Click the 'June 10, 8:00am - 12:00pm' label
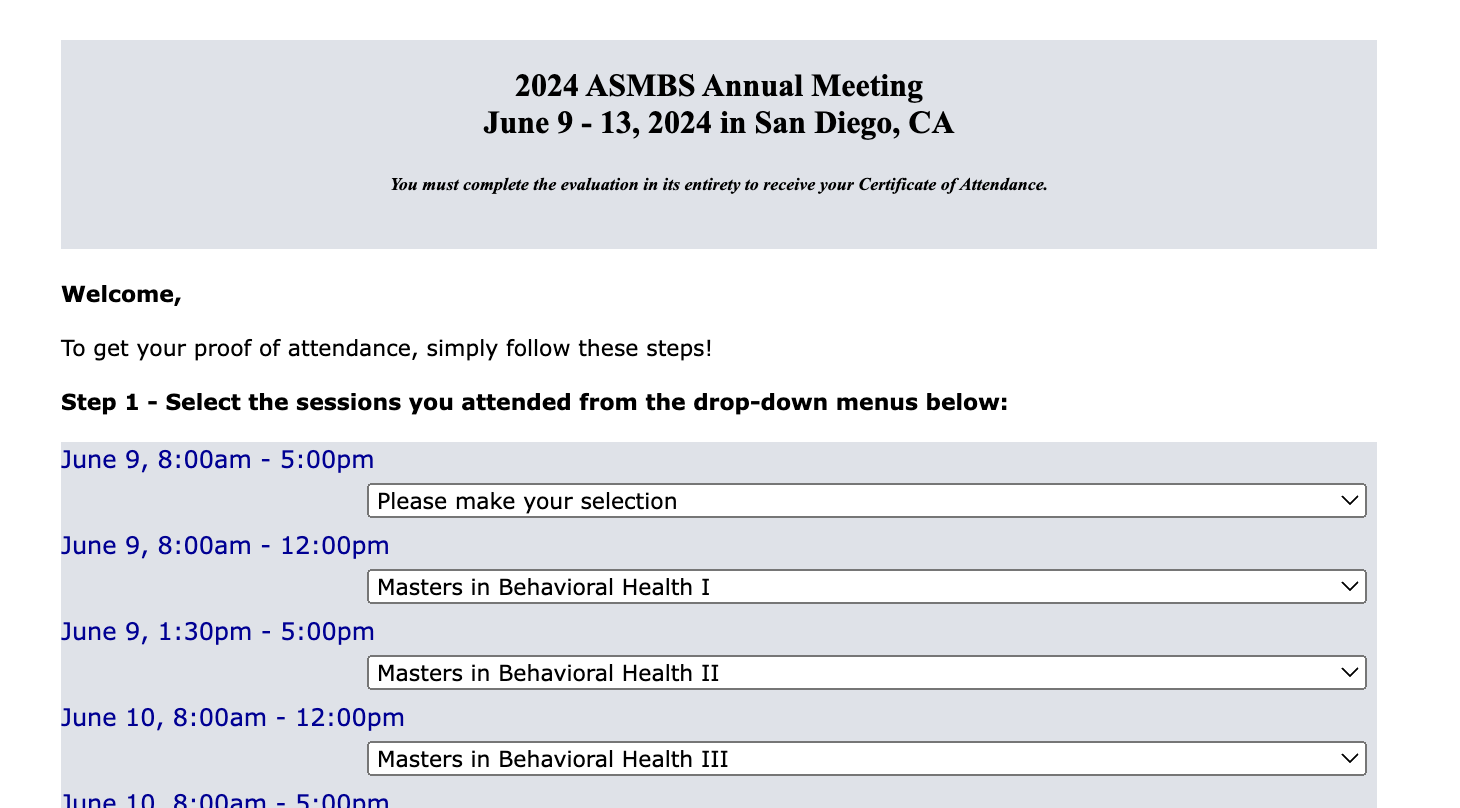 tap(233, 718)
